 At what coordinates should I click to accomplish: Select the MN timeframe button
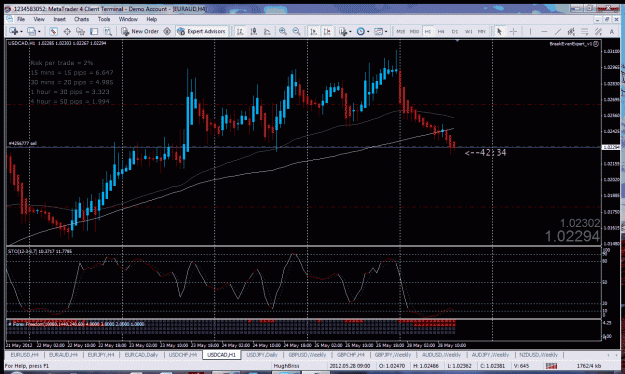(482, 31)
